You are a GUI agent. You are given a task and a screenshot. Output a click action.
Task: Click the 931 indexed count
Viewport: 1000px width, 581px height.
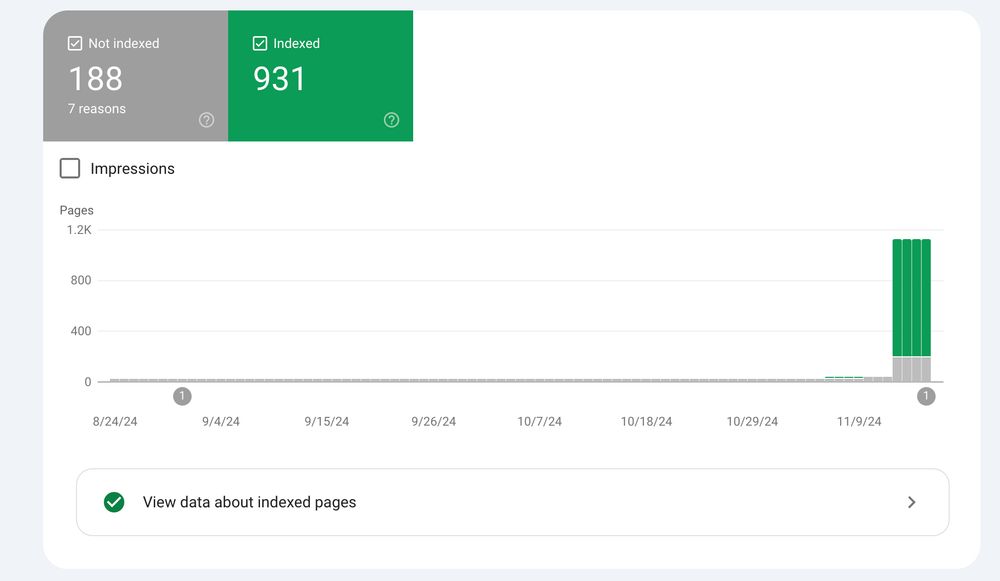tap(279, 79)
